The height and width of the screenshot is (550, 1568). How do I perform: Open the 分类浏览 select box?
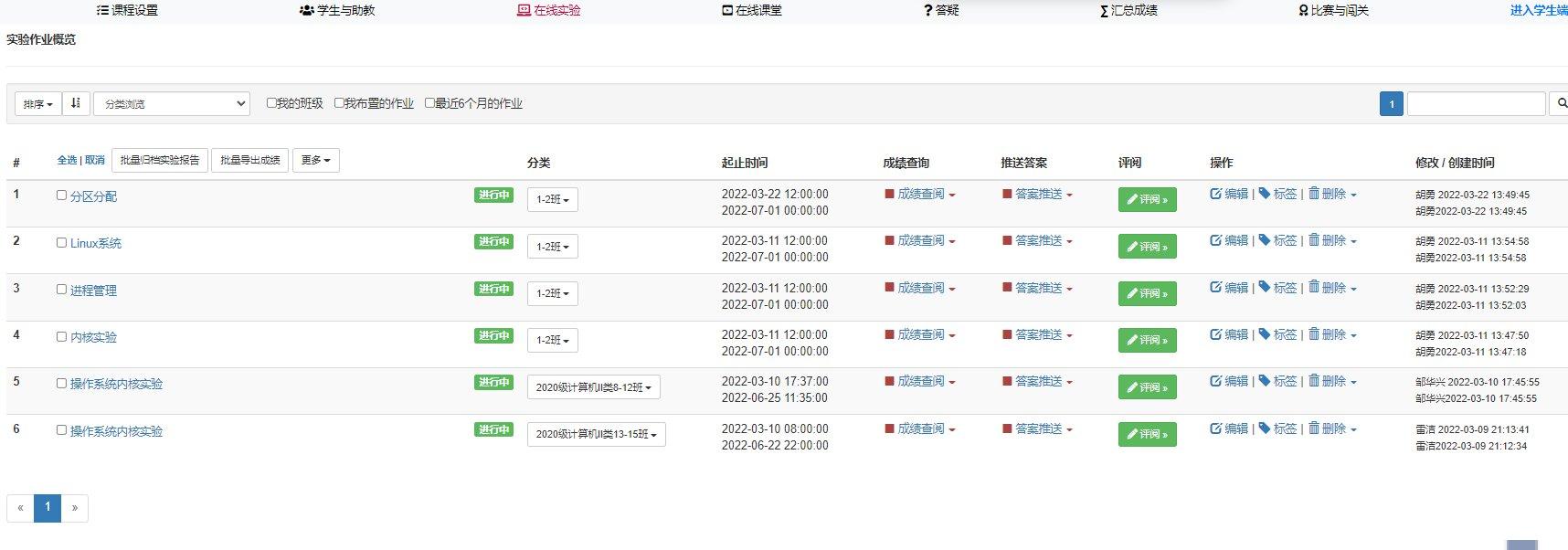[x=172, y=103]
